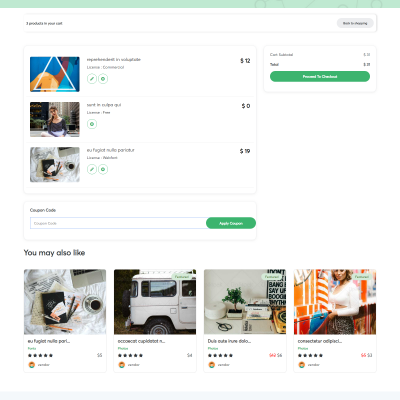Viewport: 400px width, 400px height.
Task: Click the Proceed To Checkout button
Action: coord(320,76)
